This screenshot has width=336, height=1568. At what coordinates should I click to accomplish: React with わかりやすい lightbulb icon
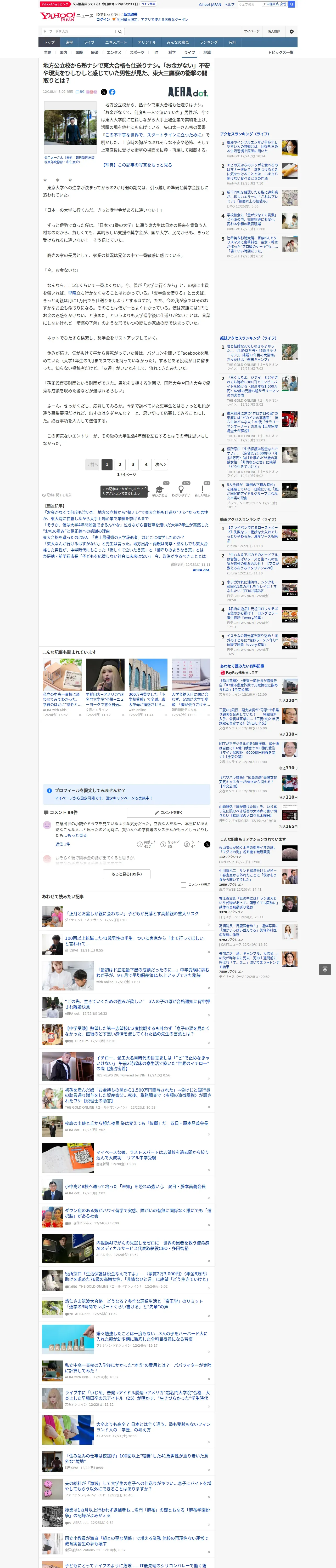(x=181, y=490)
